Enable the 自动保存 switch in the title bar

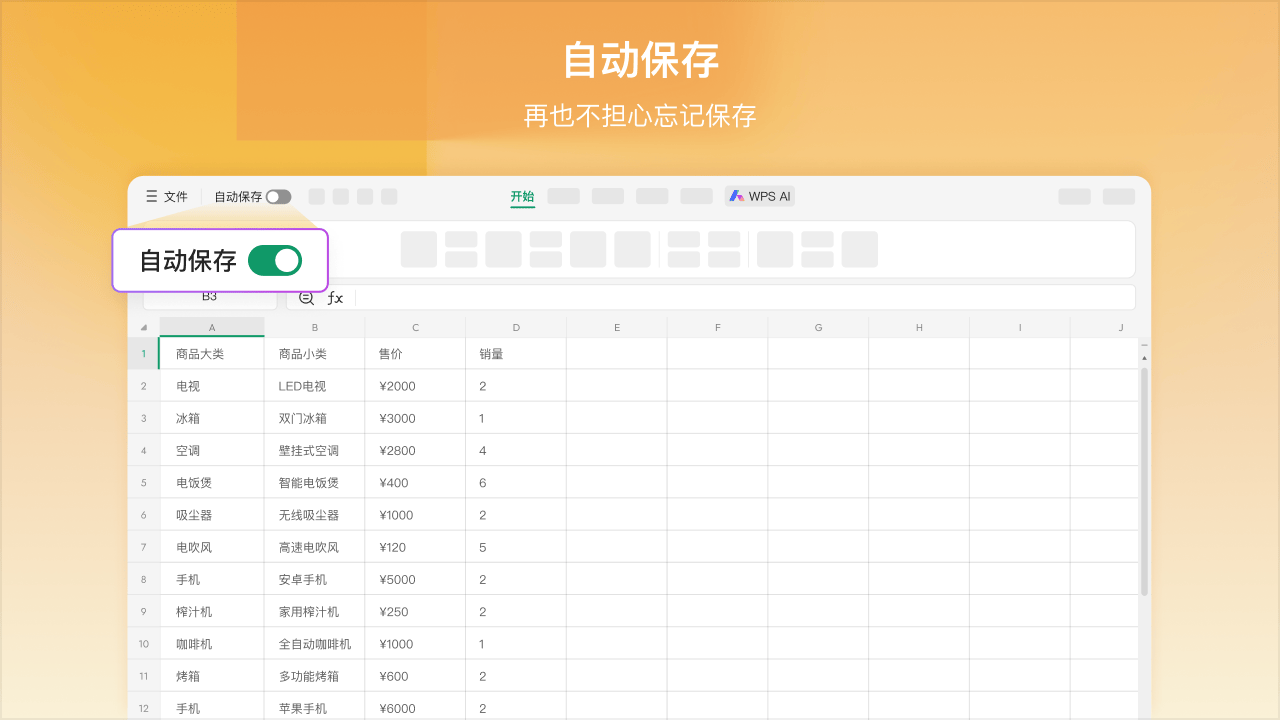point(278,196)
